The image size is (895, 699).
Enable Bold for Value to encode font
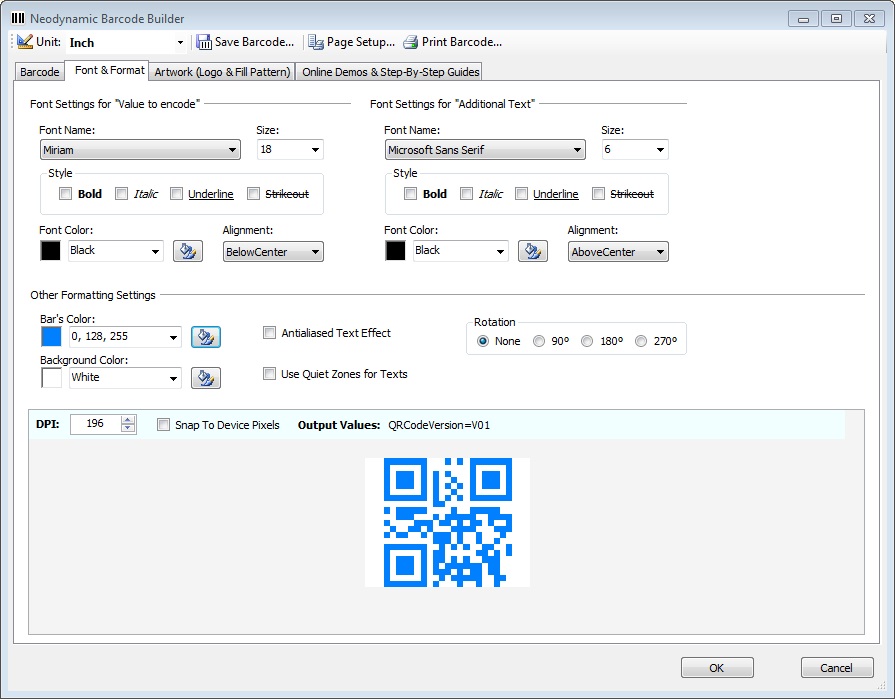pos(66,193)
